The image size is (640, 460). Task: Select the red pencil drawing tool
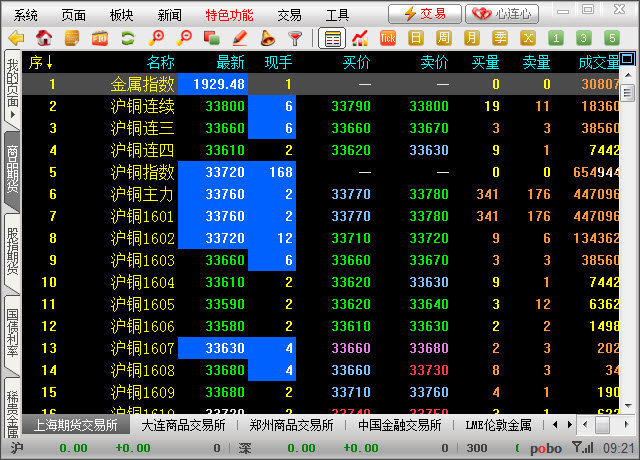pos(239,39)
